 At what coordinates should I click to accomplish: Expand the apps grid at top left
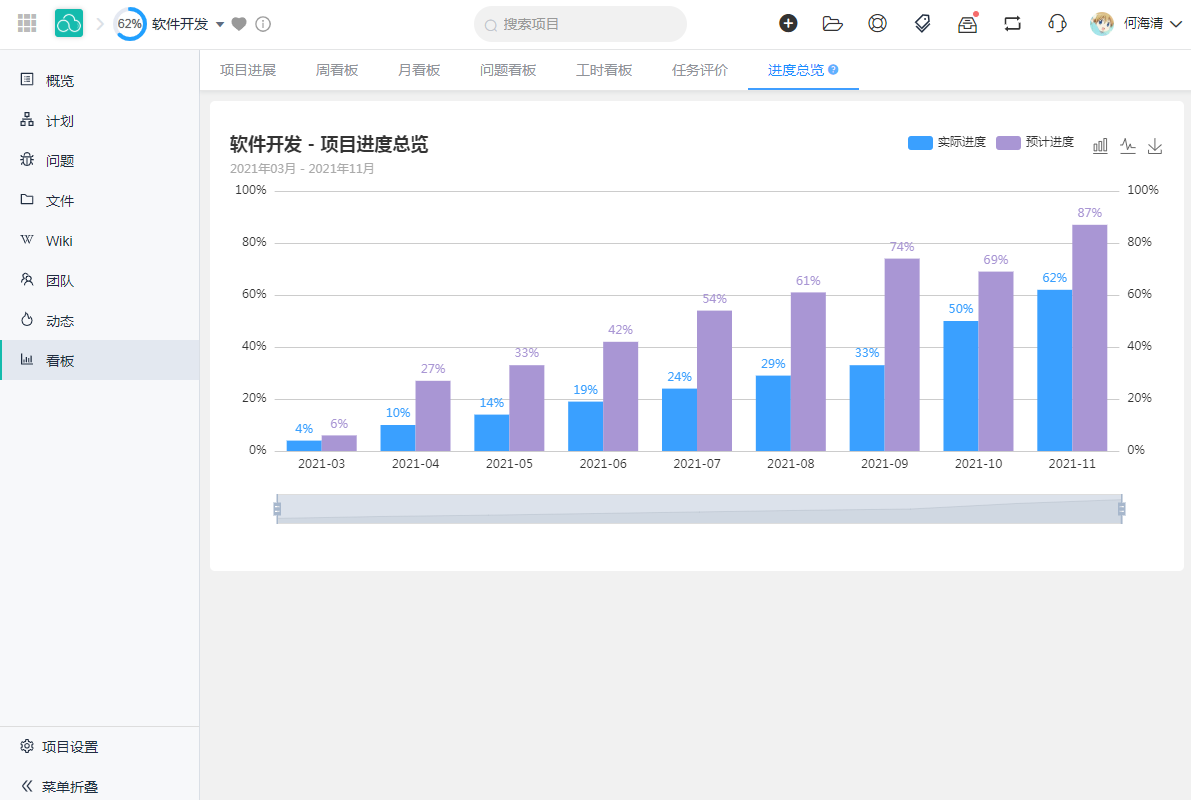coord(27,22)
